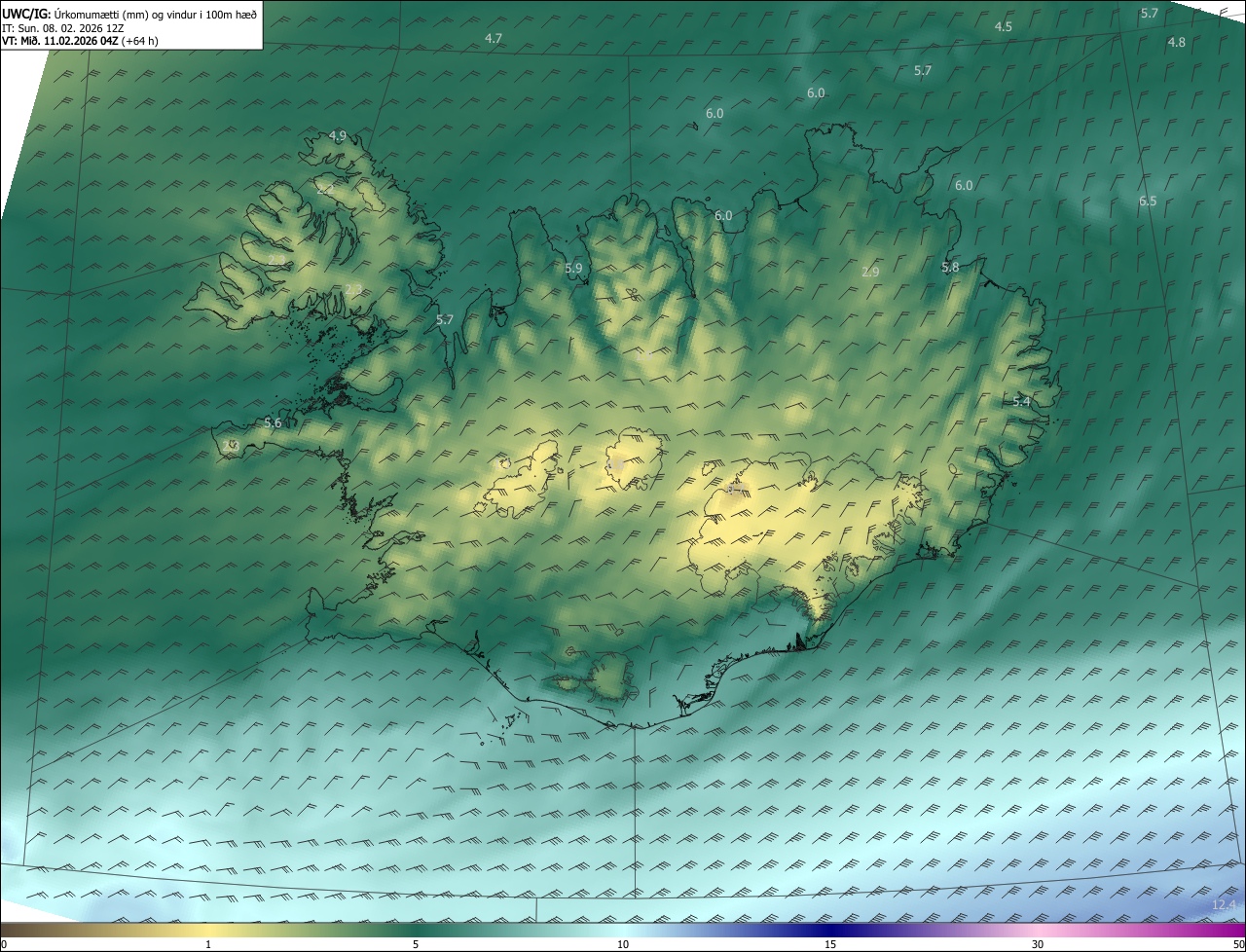Viewport: 1246px width, 952px height.
Task: Click the 1 tick on the colour scale
Action: click(208, 944)
